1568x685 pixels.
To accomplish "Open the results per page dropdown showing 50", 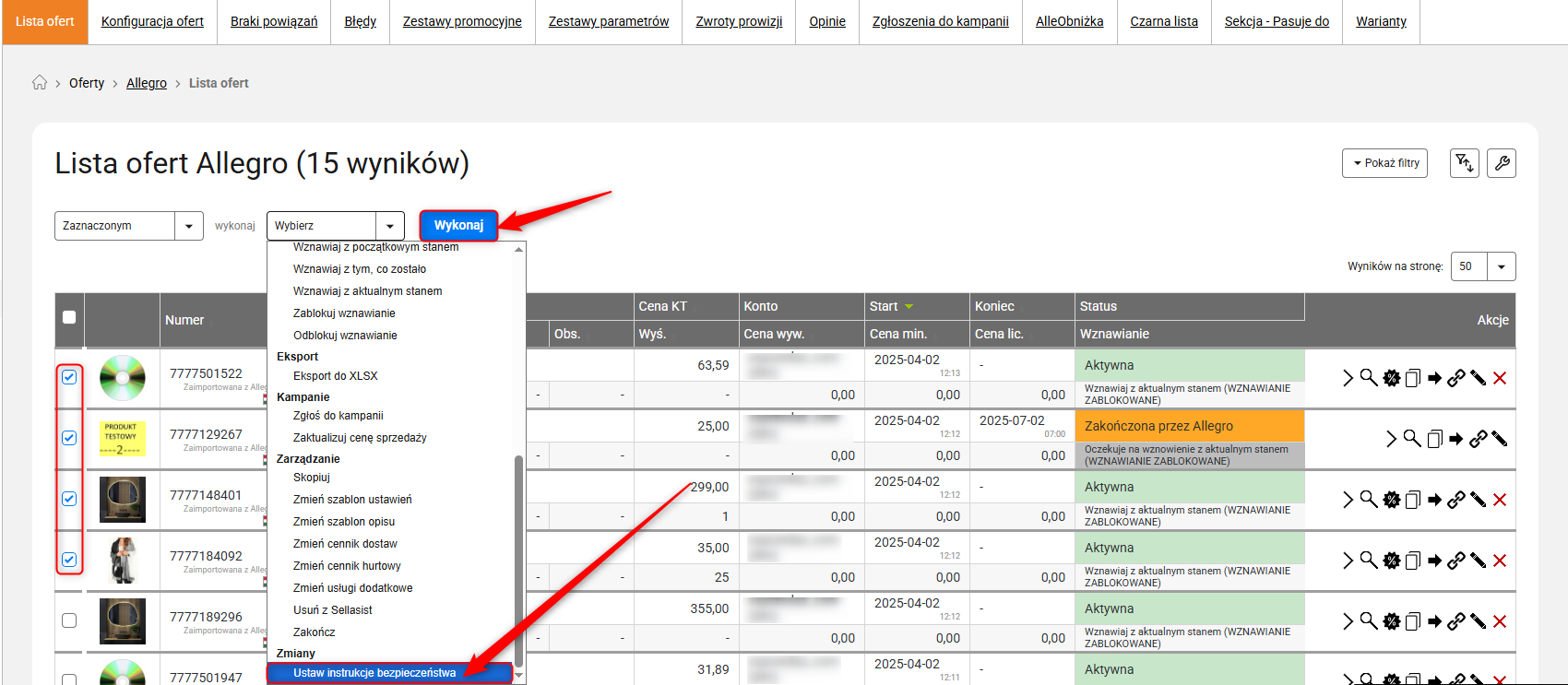I will click(1483, 266).
